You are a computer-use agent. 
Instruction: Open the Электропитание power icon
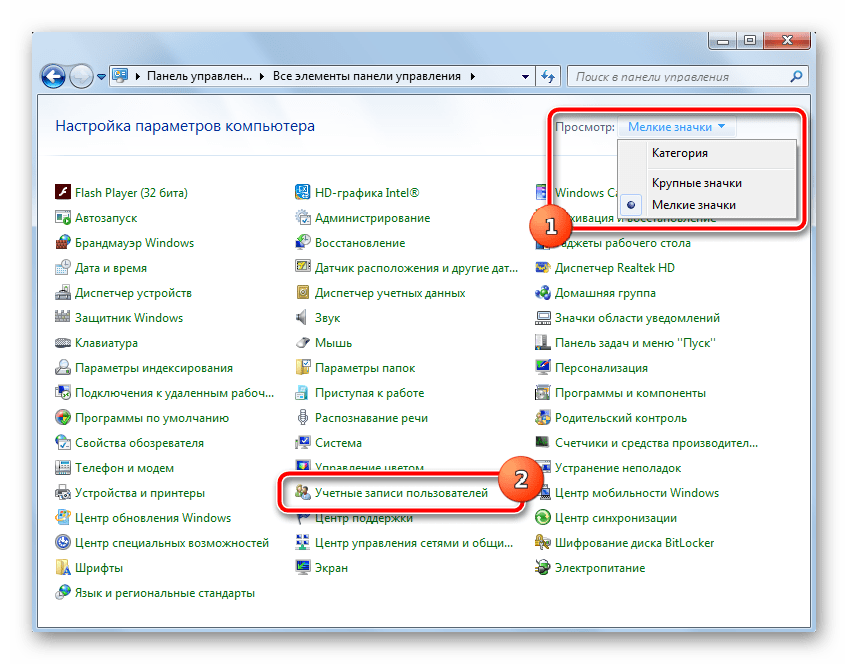pos(543,568)
